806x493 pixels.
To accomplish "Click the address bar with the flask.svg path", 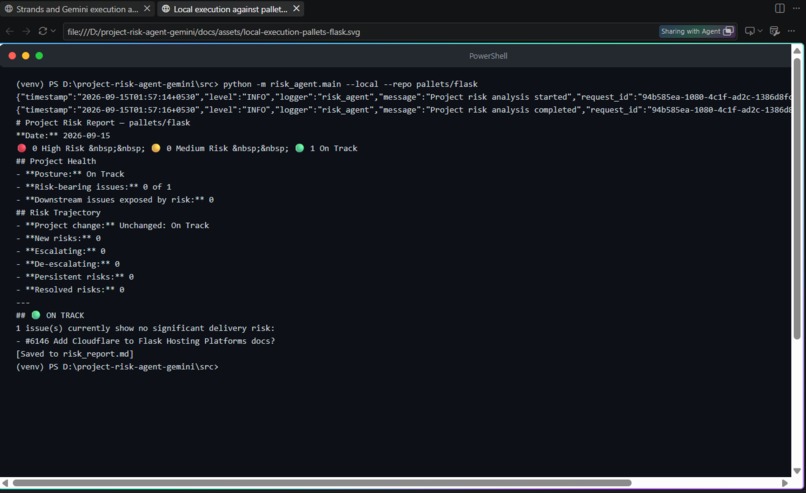I will pos(360,31).
